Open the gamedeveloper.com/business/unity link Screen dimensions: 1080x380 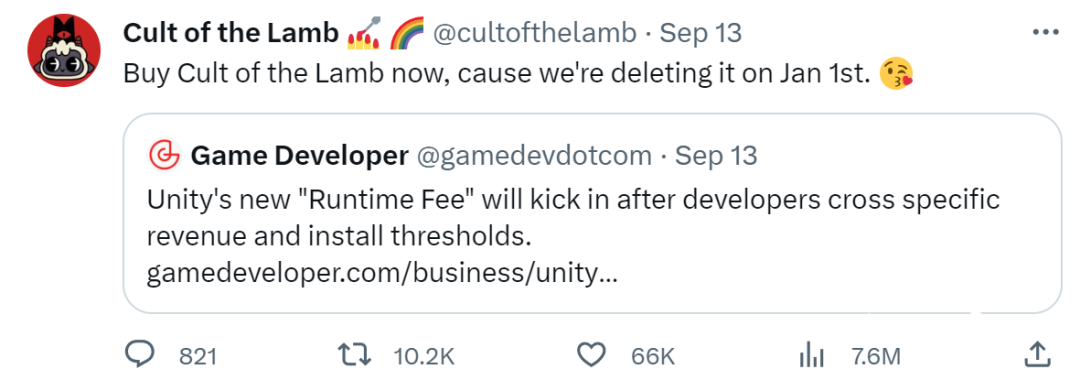point(382,275)
